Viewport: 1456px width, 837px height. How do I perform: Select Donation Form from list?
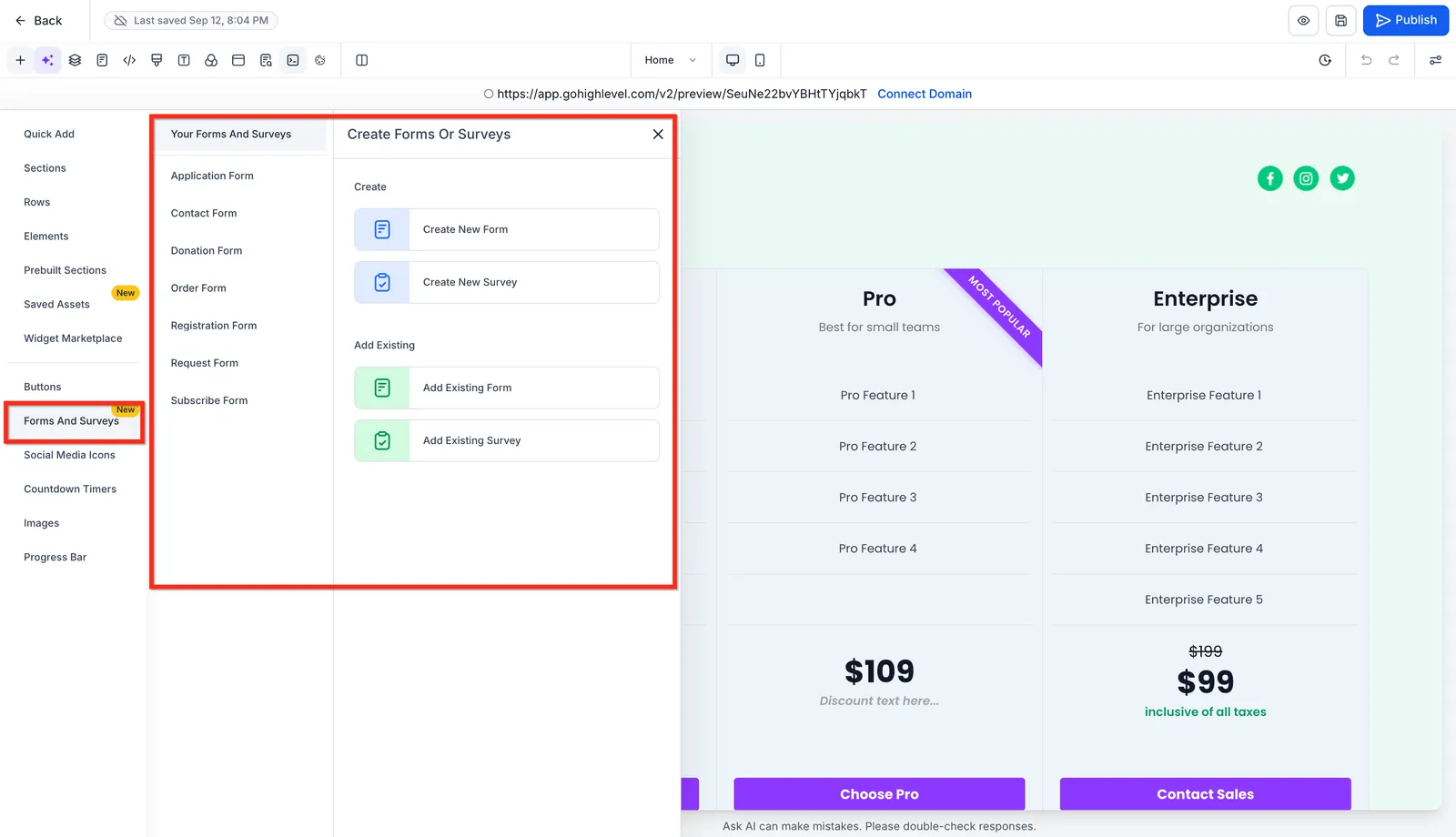coord(207,250)
